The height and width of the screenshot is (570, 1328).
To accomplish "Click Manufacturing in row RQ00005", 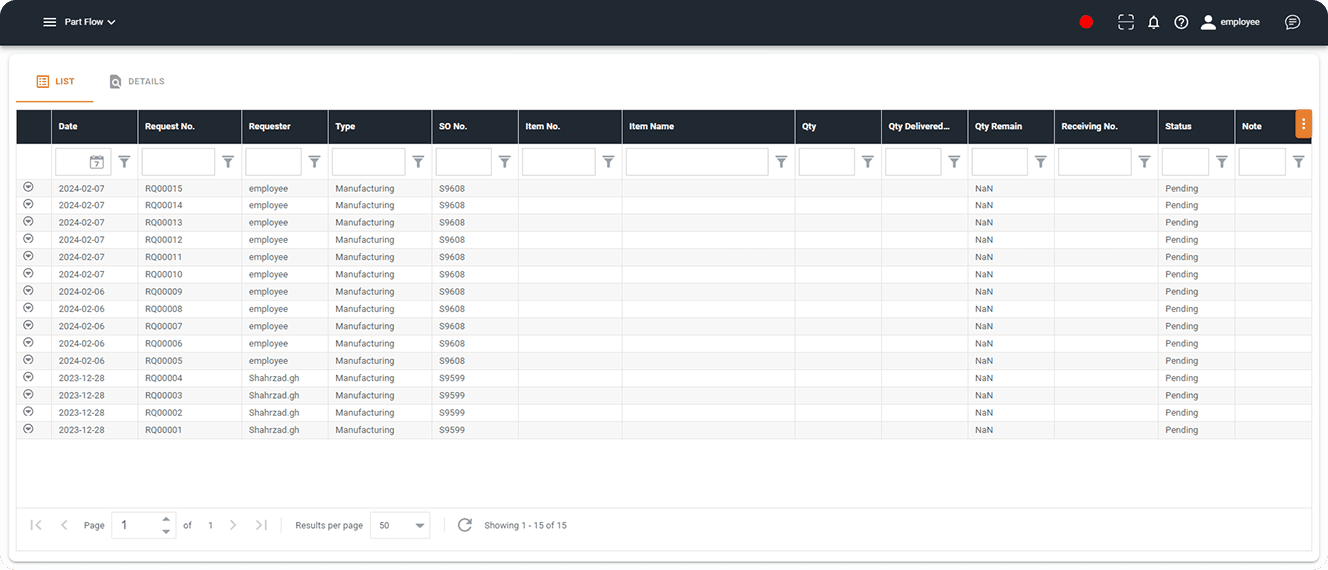I will click(365, 361).
